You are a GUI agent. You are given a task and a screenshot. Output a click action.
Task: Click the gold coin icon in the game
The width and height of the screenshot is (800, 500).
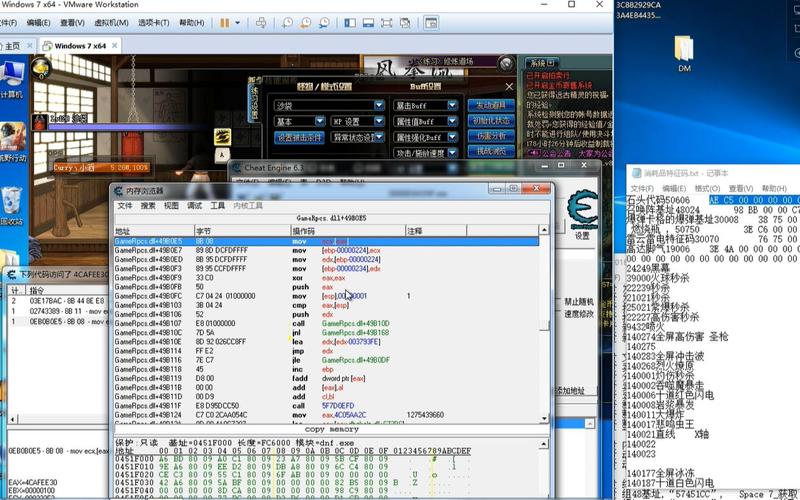pyautogui.click(x=41, y=69)
